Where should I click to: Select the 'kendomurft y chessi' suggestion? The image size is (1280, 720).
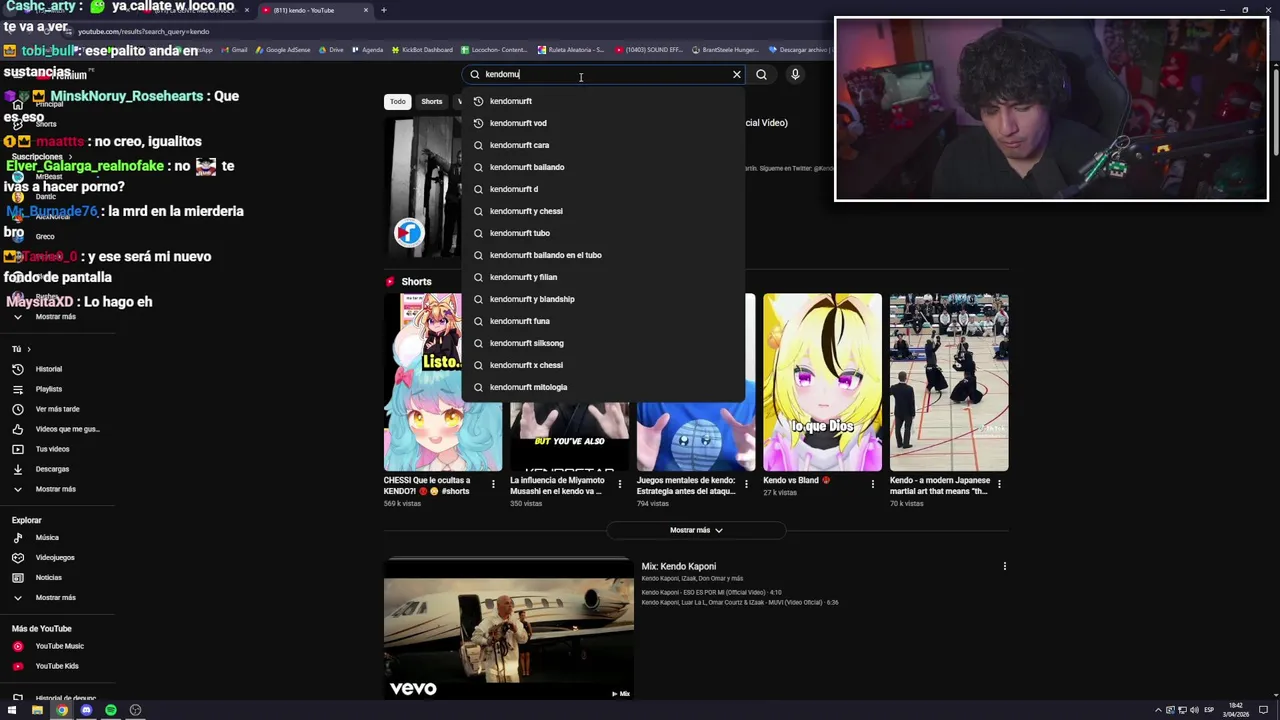coord(604,211)
